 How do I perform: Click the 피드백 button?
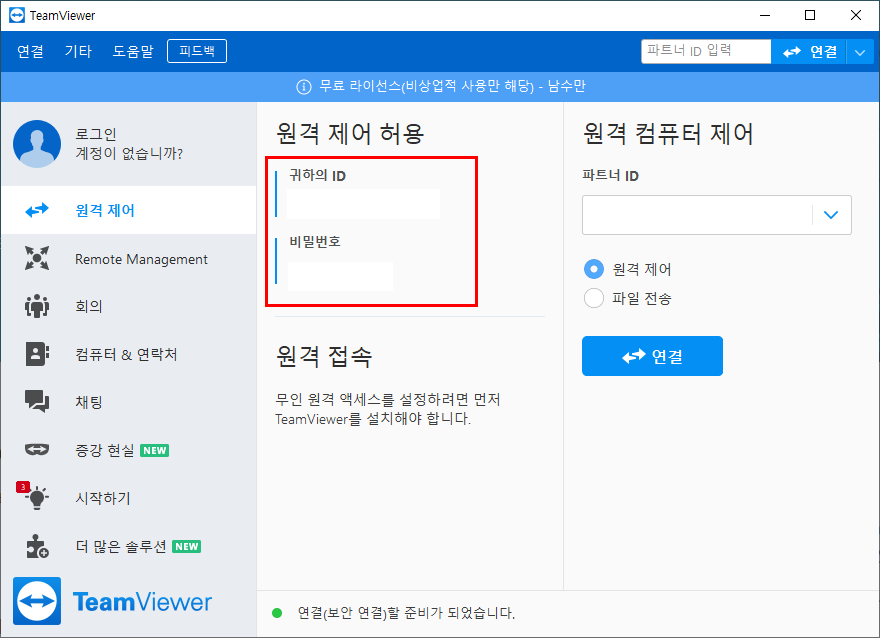[197, 51]
